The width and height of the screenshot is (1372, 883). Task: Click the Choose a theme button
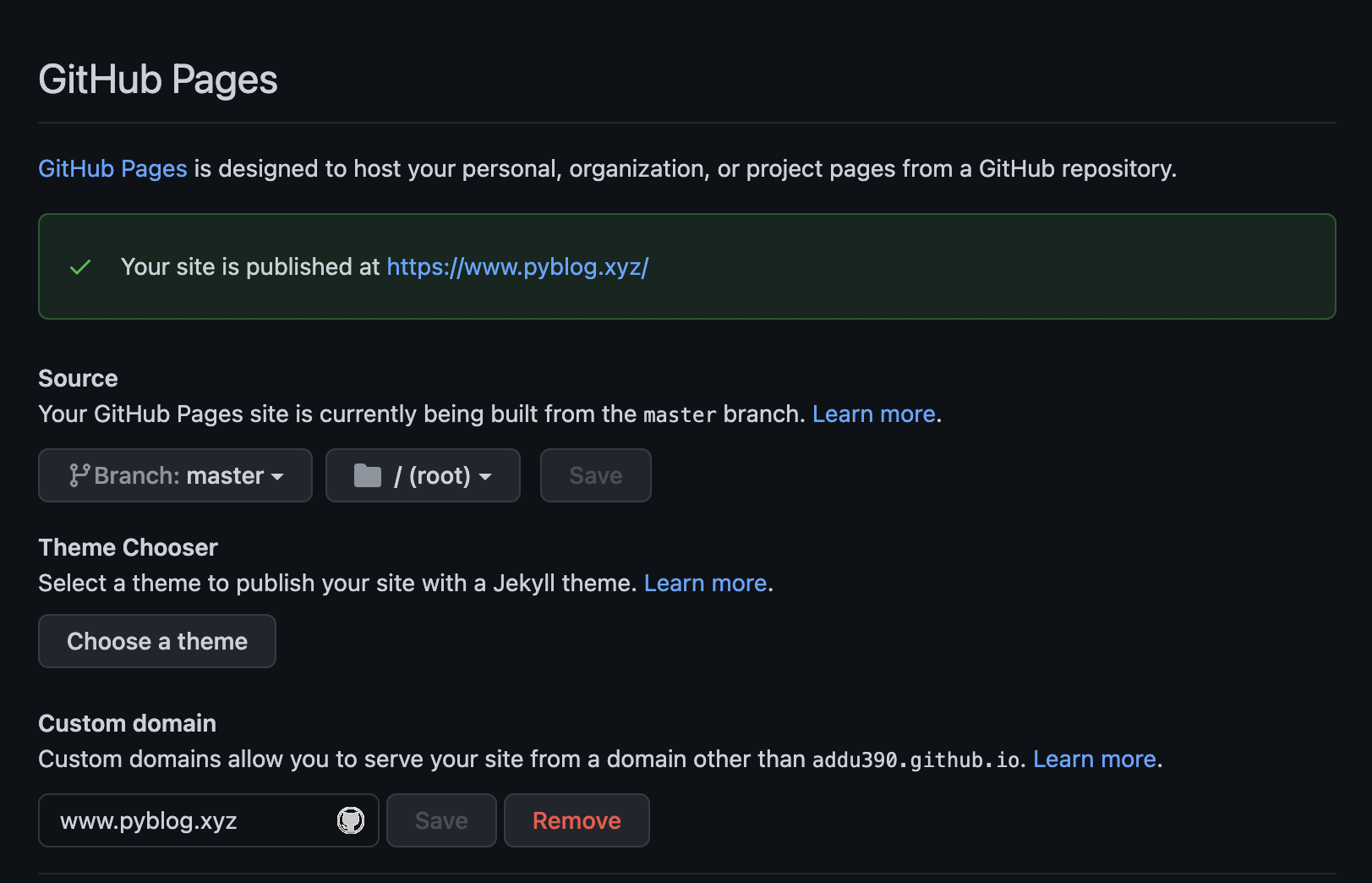tap(157, 641)
